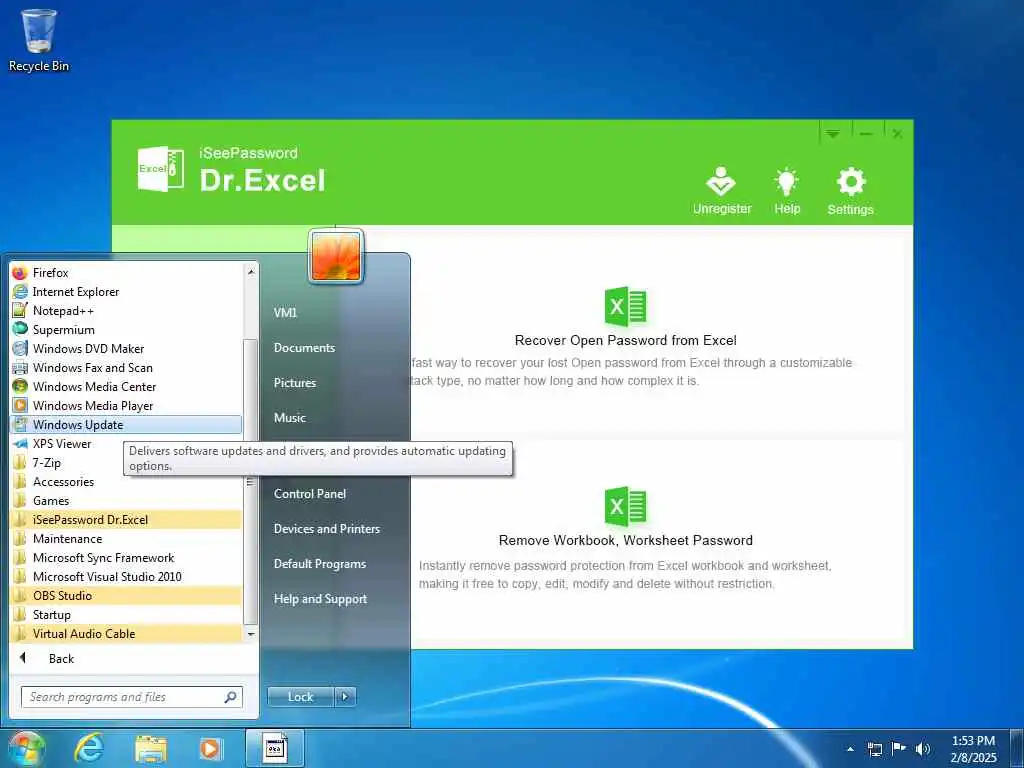Open Help and Support
Image resolution: width=1024 pixels, height=768 pixels.
click(320, 599)
